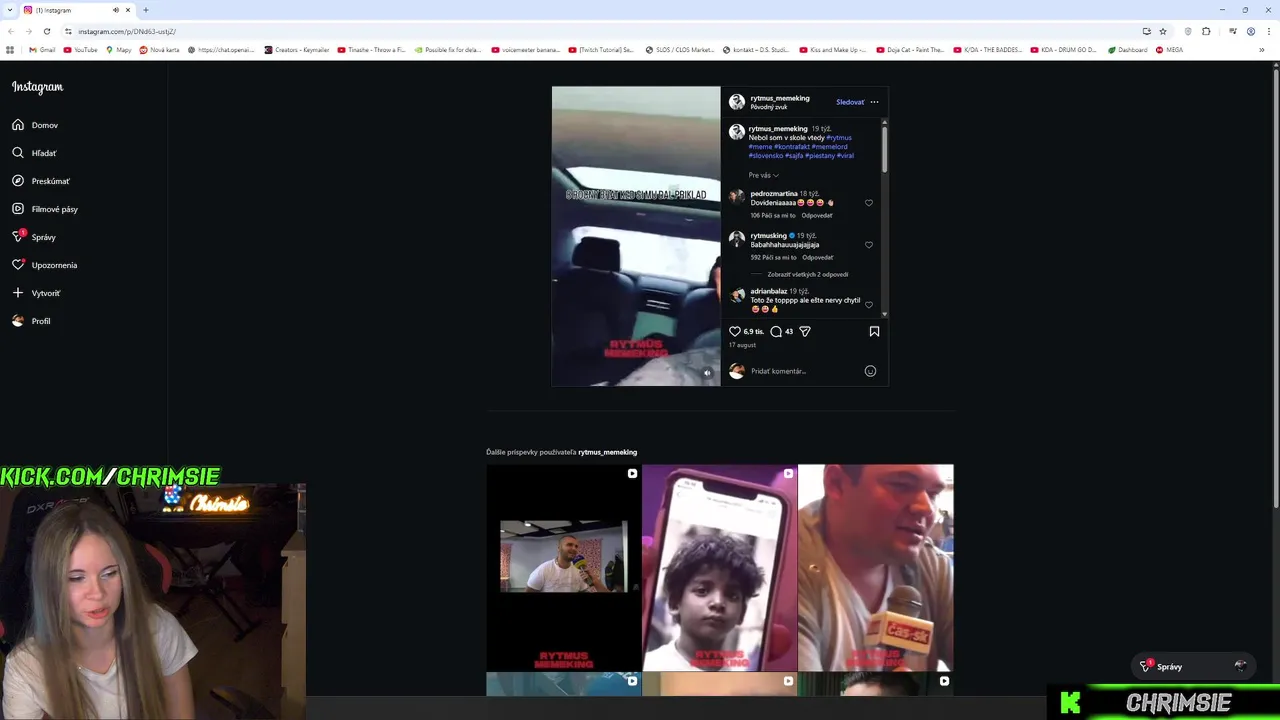Like pedrozmartina's comment
Viewport: 1280px width, 720px height.
pos(869,203)
